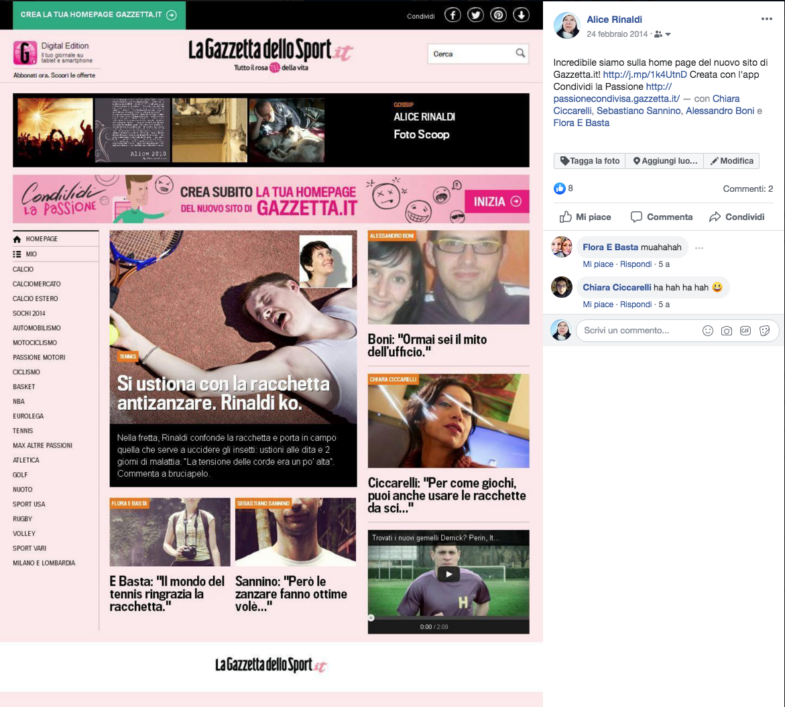This screenshot has width=785, height=707.
Task: Open the Digital Edition G logo
Action: [x=25, y=53]
